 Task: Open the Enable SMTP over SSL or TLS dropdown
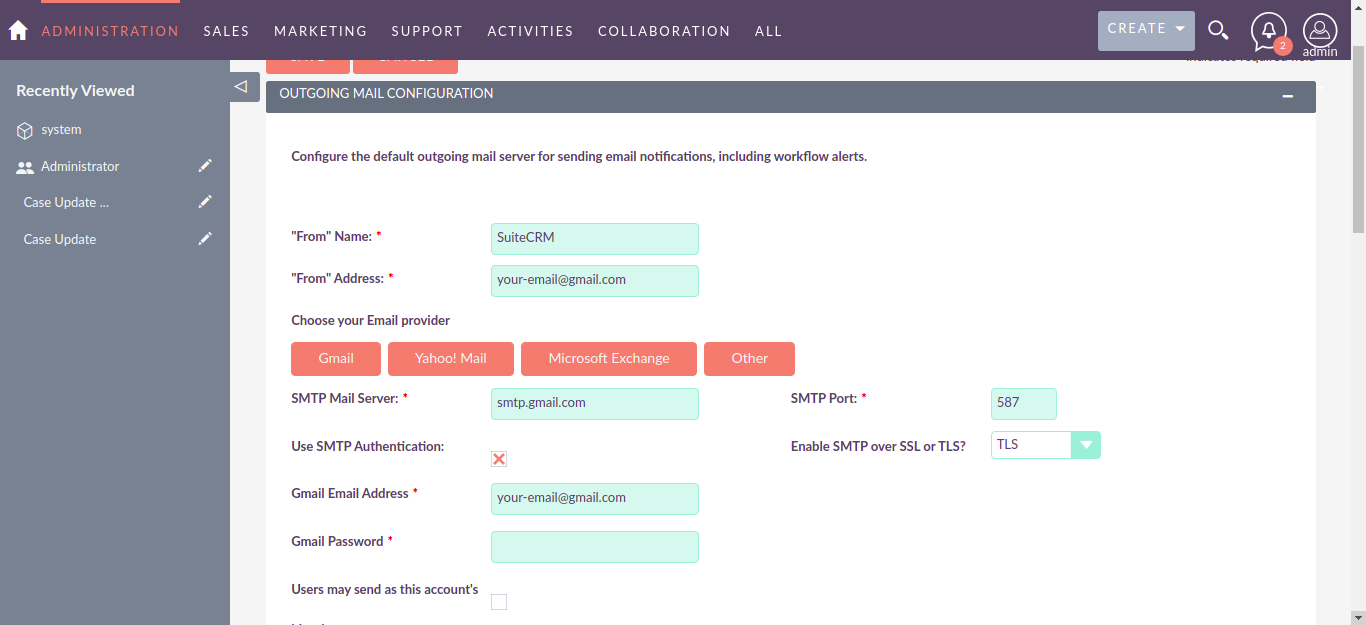[1087, 444]
